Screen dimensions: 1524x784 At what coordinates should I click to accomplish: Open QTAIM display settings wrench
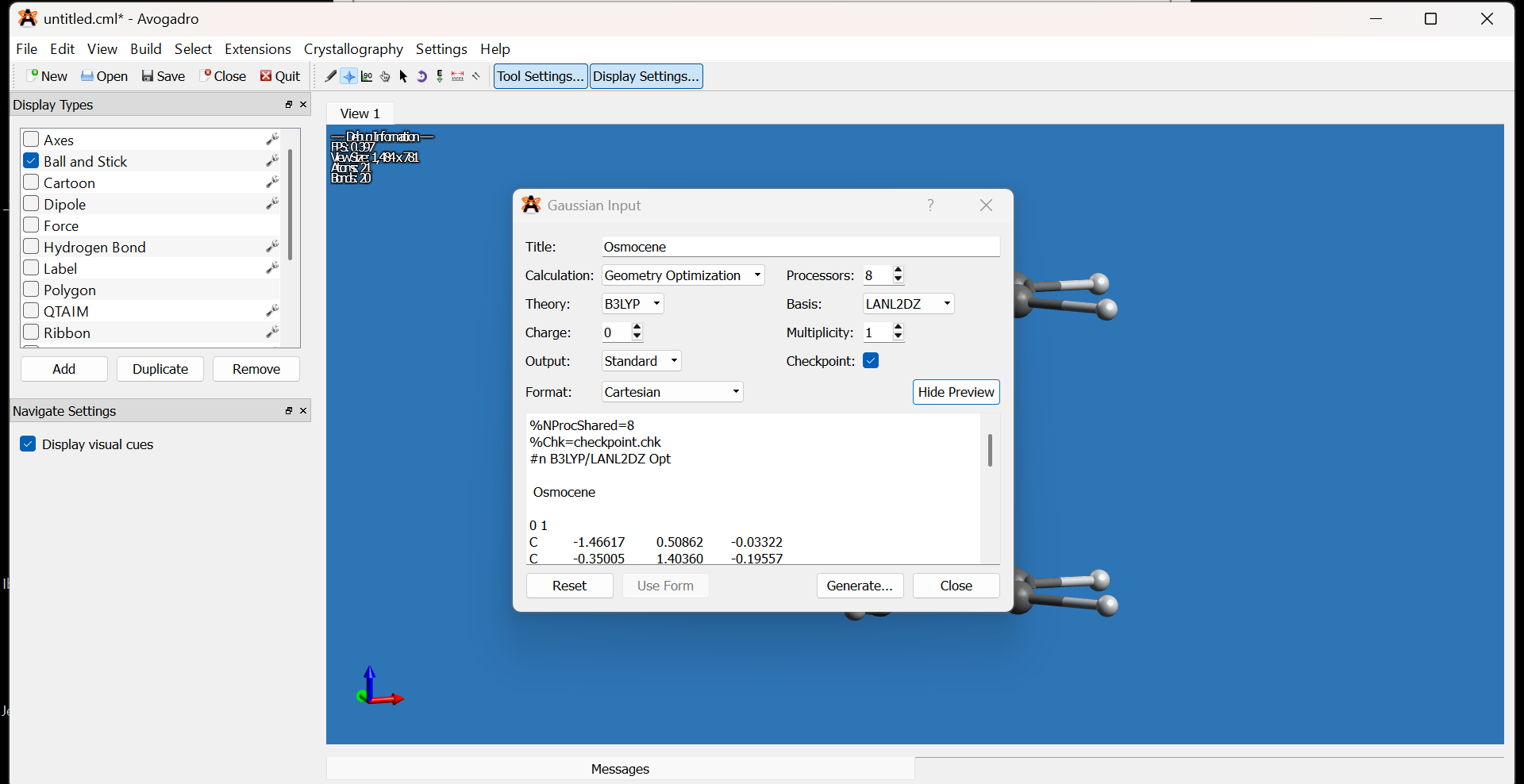pos(271,311)
